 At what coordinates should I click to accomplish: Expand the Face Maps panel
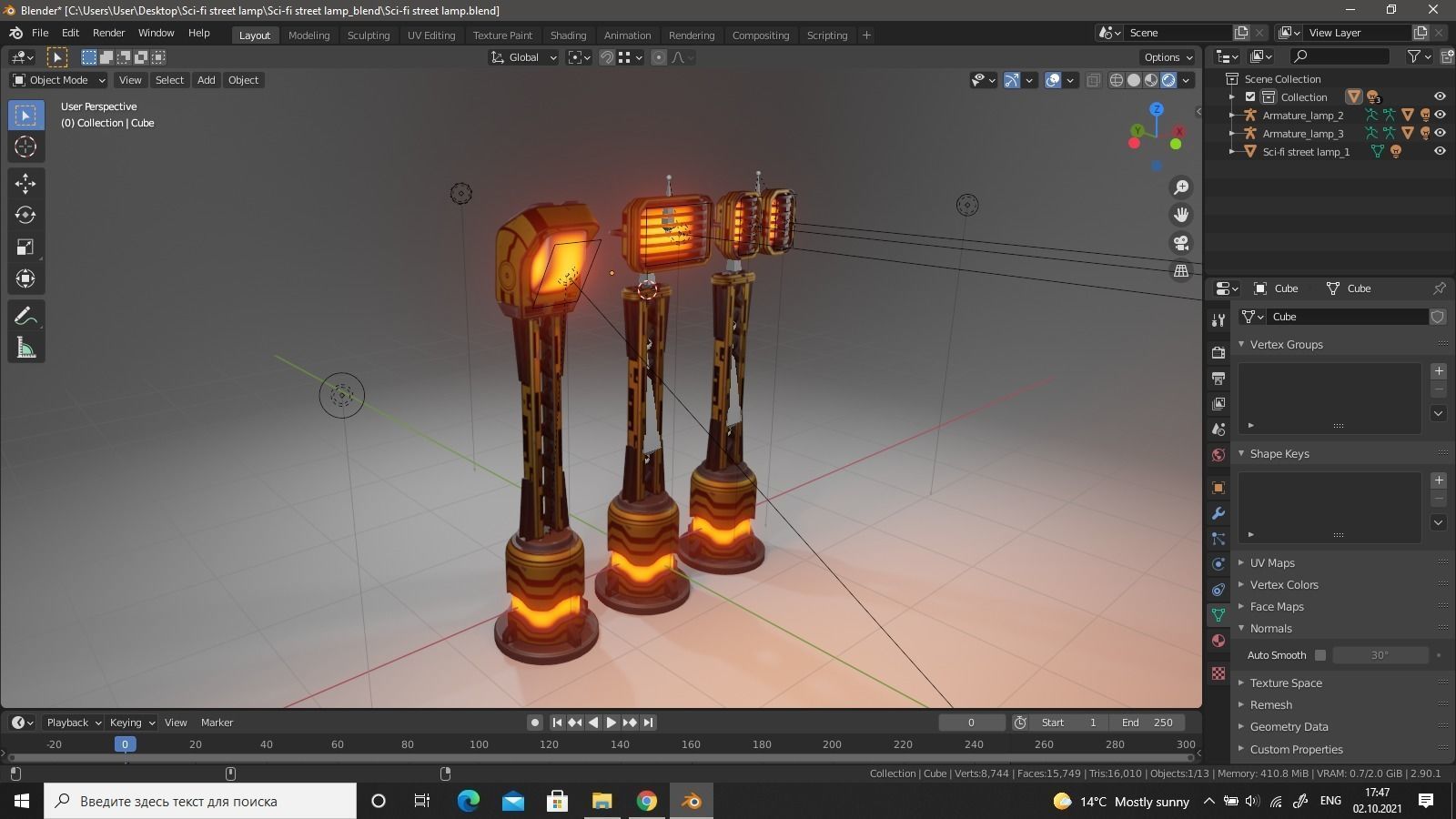point(1276,607)
